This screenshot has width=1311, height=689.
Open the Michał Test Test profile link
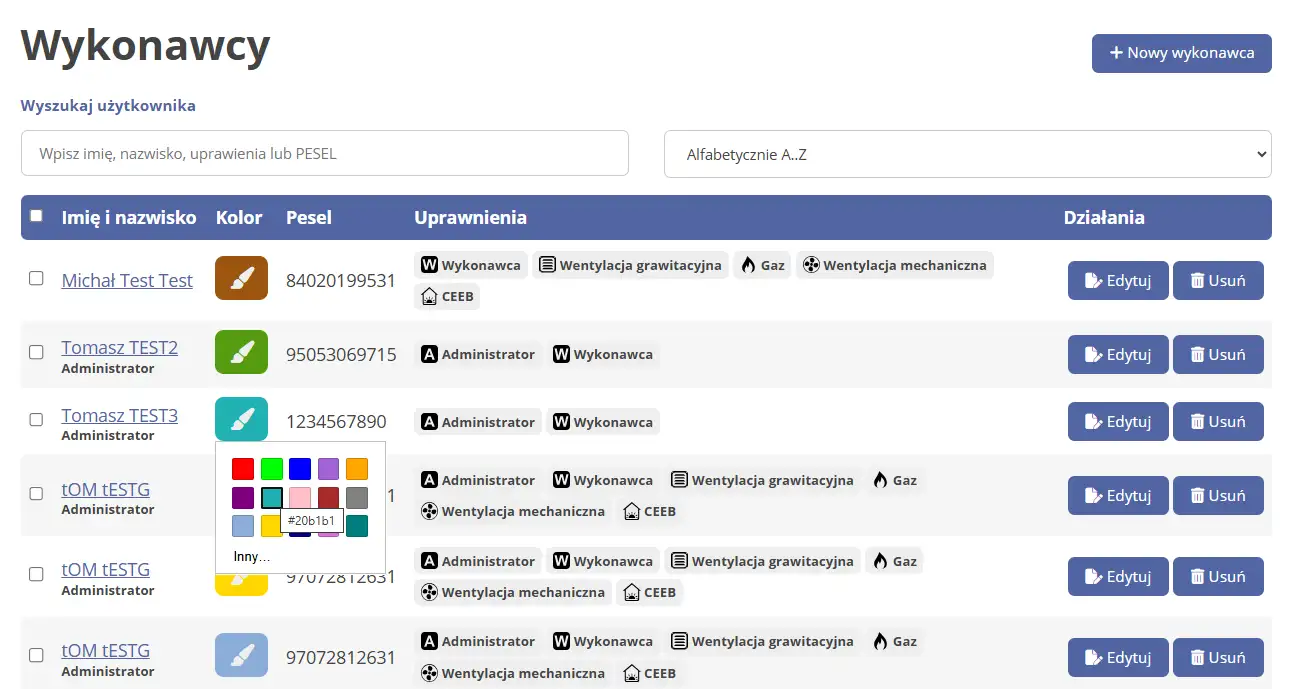pos(127,280)
